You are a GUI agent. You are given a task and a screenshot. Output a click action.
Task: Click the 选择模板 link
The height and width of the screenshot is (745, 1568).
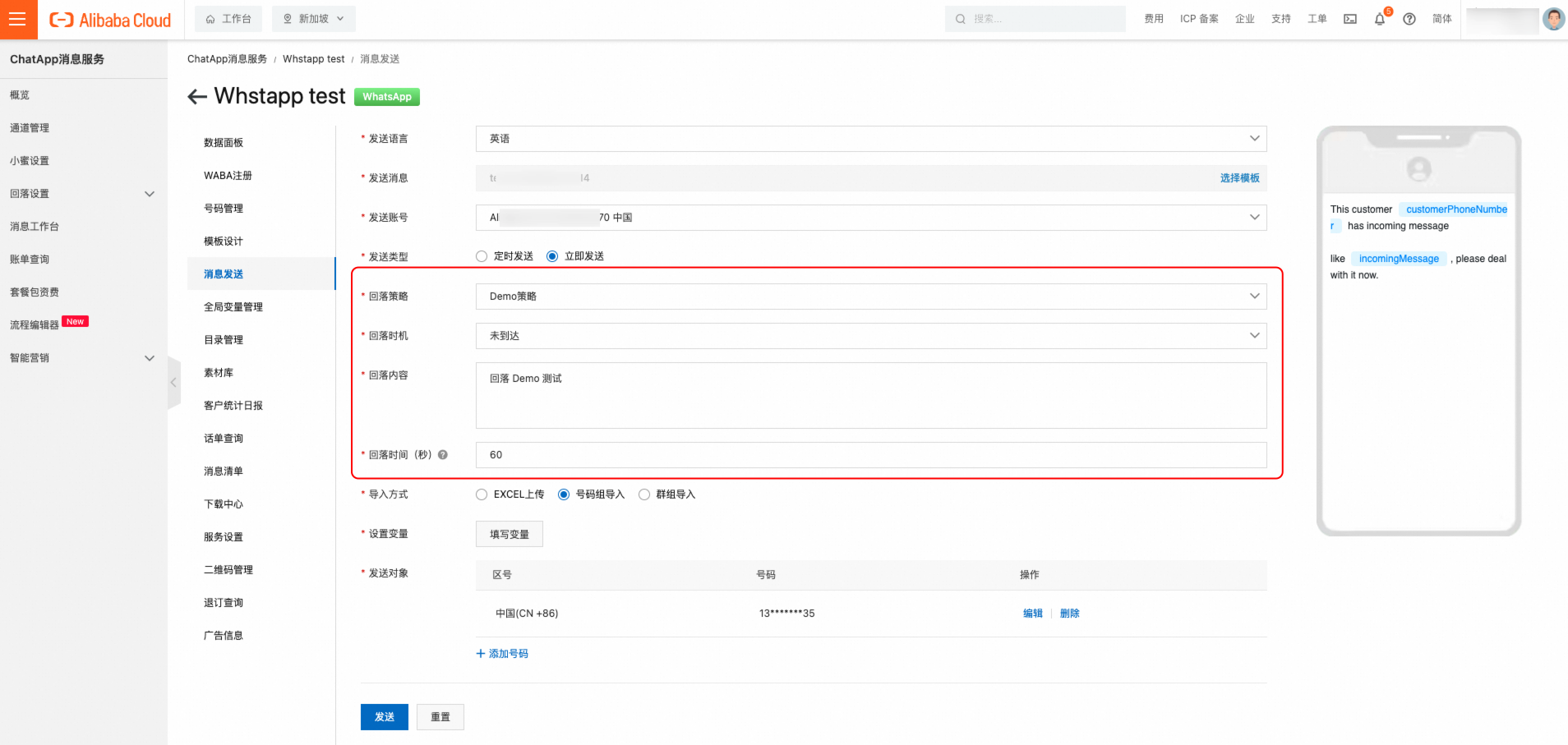pos(1239,178)
